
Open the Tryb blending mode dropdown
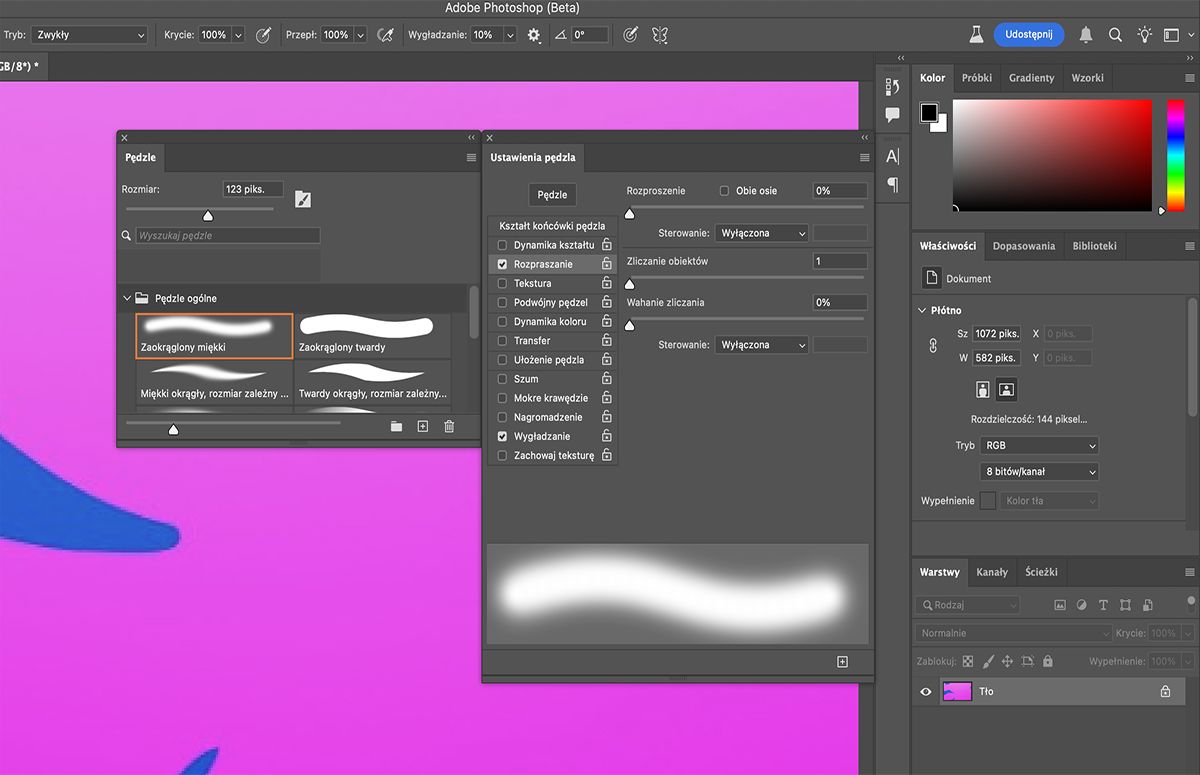[x=89, y=35]
